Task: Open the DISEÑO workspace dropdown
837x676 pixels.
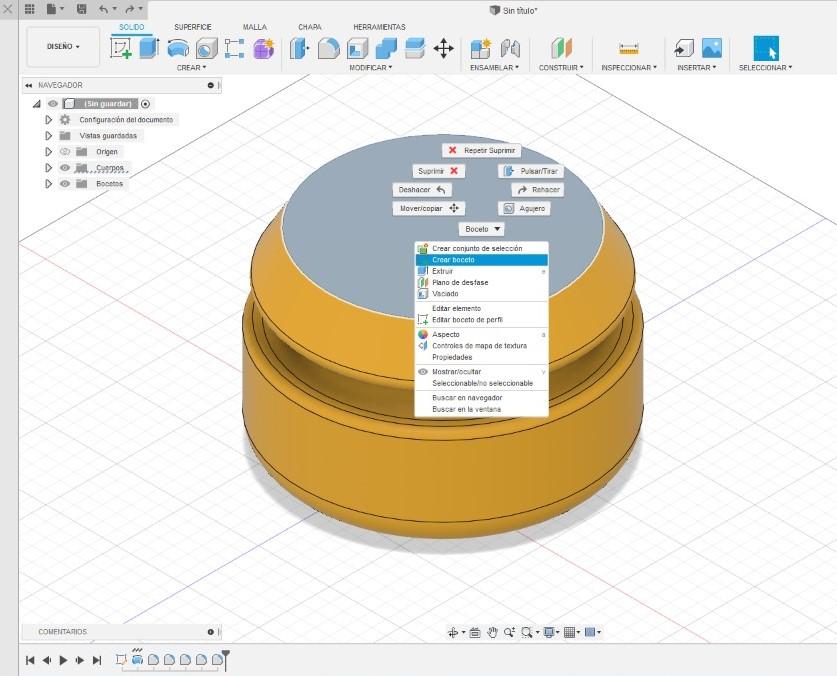Action: [63, 47]
